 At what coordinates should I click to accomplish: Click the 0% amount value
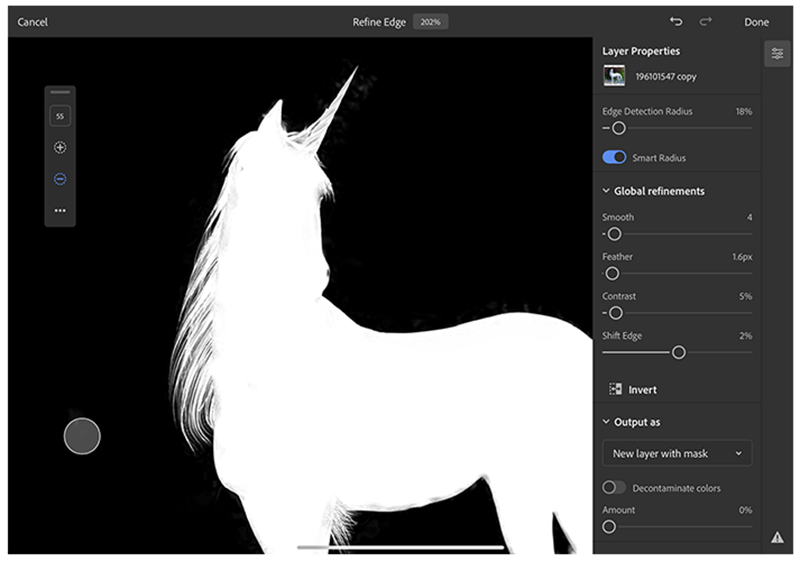tap(745, 510)
